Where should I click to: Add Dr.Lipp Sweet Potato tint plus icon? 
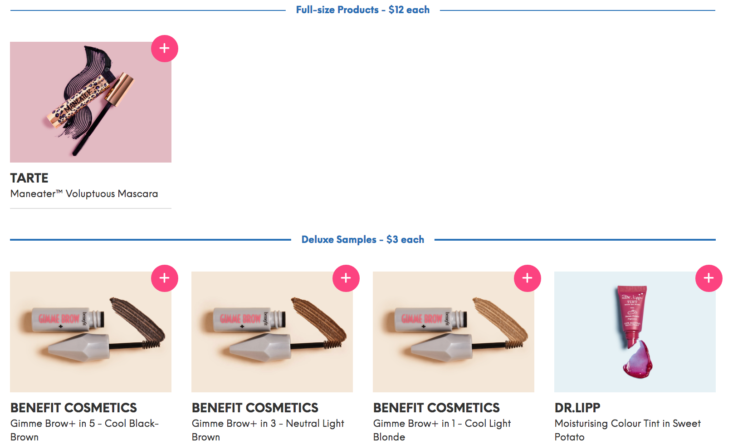pos(709,279)
